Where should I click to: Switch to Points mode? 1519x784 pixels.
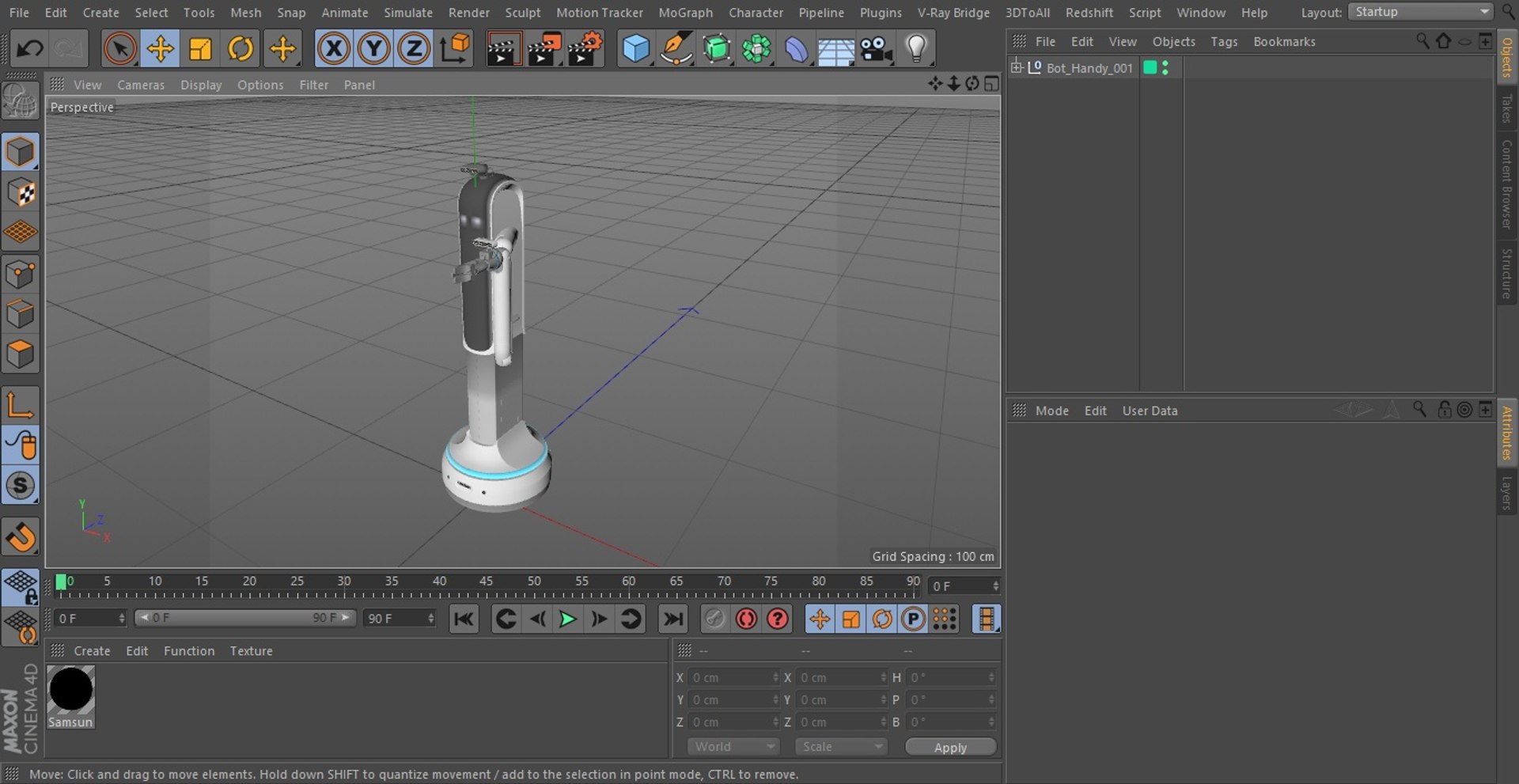[21, 275]
